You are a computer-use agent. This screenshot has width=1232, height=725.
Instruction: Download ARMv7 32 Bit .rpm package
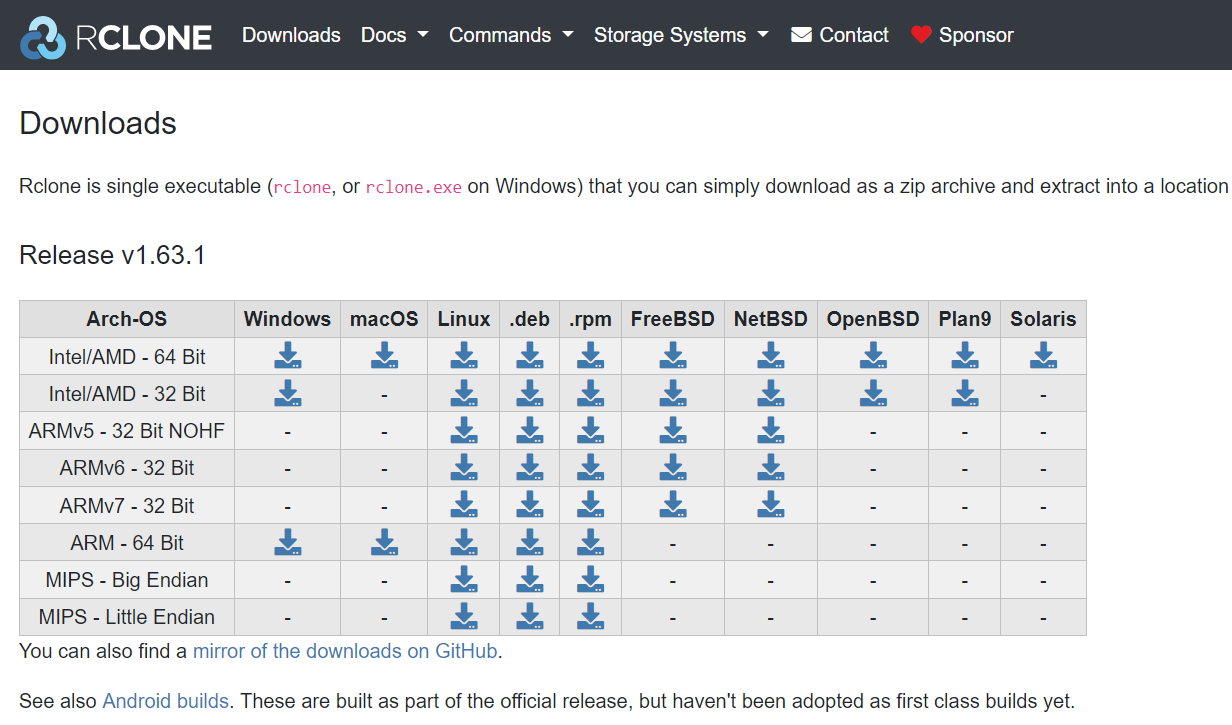pos(591,505)
